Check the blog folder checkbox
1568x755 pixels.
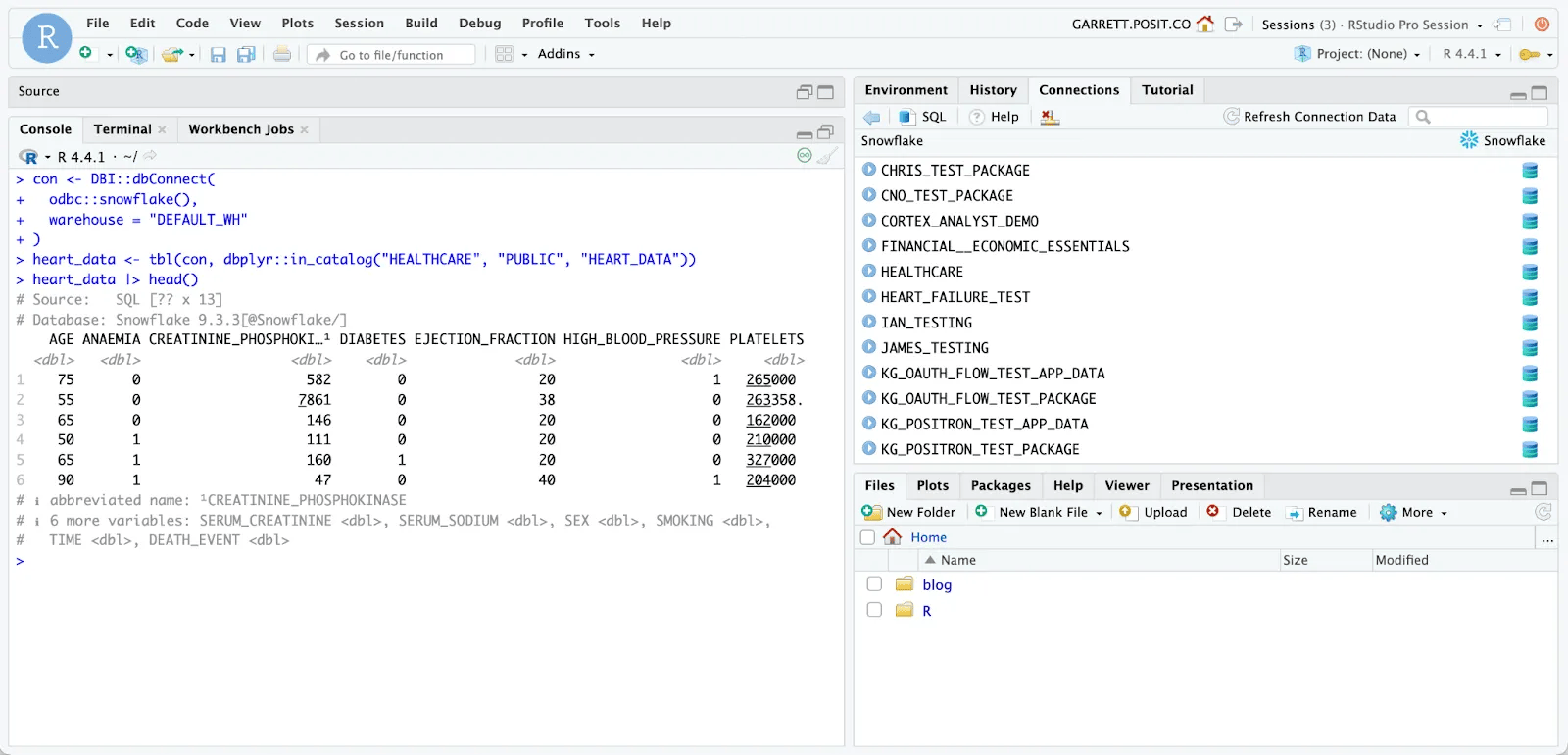point(874,584)
